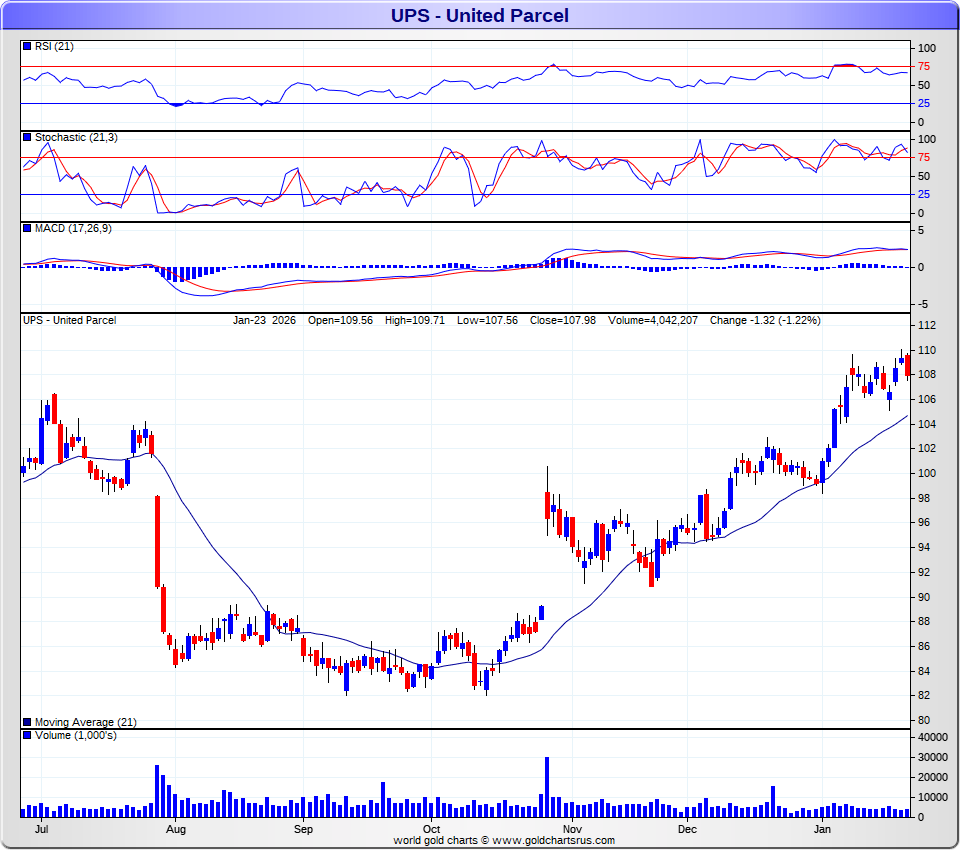Click the 'Jan' month label on the time axis
The image size is (960, 850).
tap(822, 829)
